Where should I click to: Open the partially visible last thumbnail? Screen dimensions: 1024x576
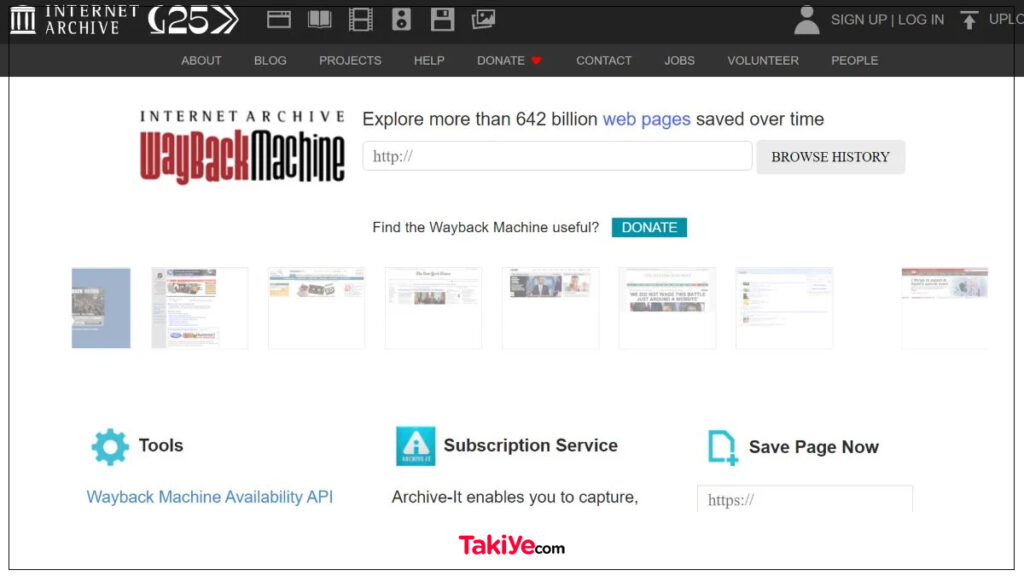945,308
